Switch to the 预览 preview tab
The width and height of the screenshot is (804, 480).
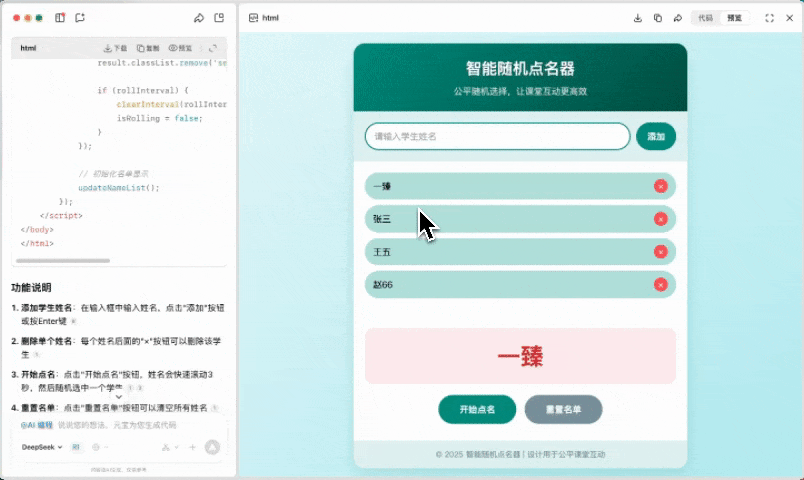coord(734,18)
